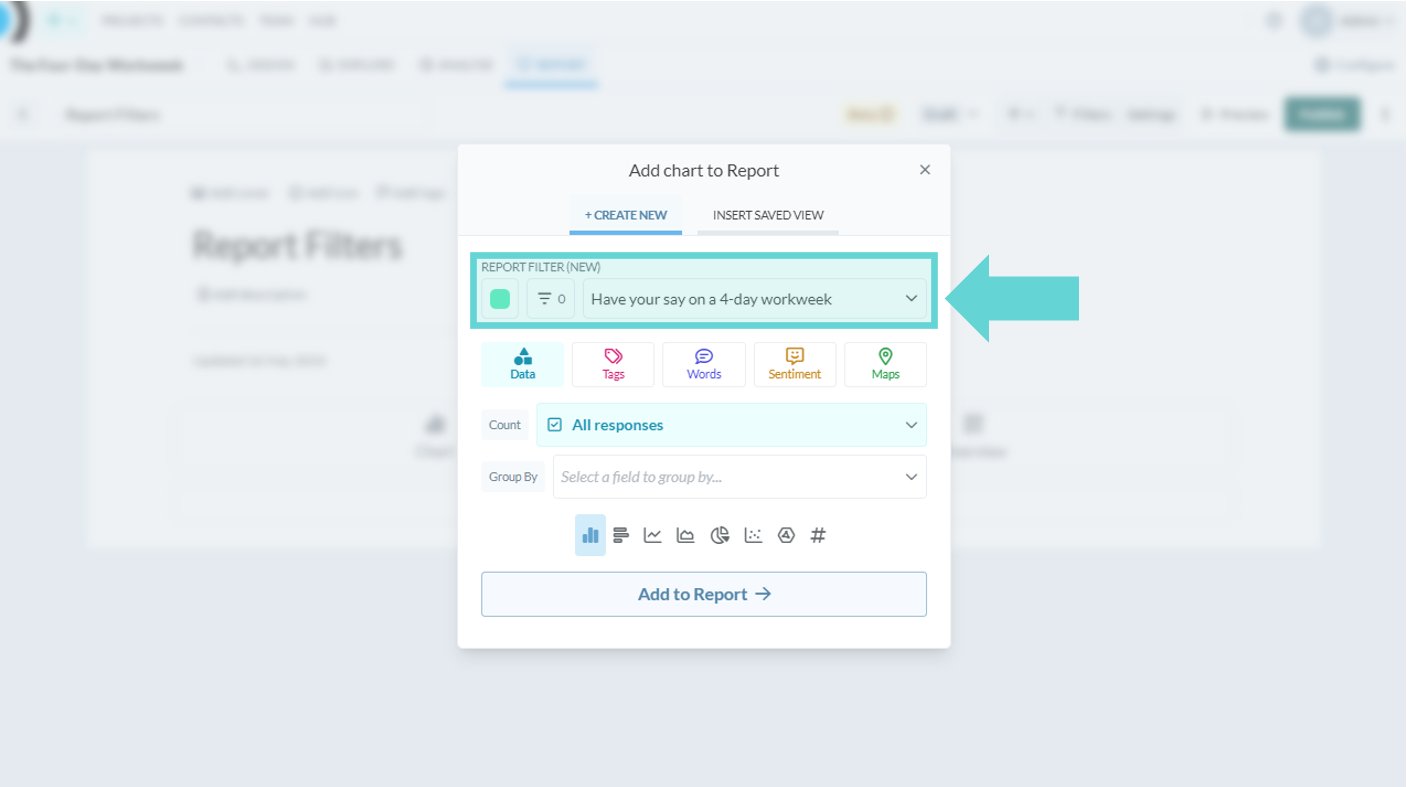
Task: Choose the pie chart icon
Action: pos(720,535)
